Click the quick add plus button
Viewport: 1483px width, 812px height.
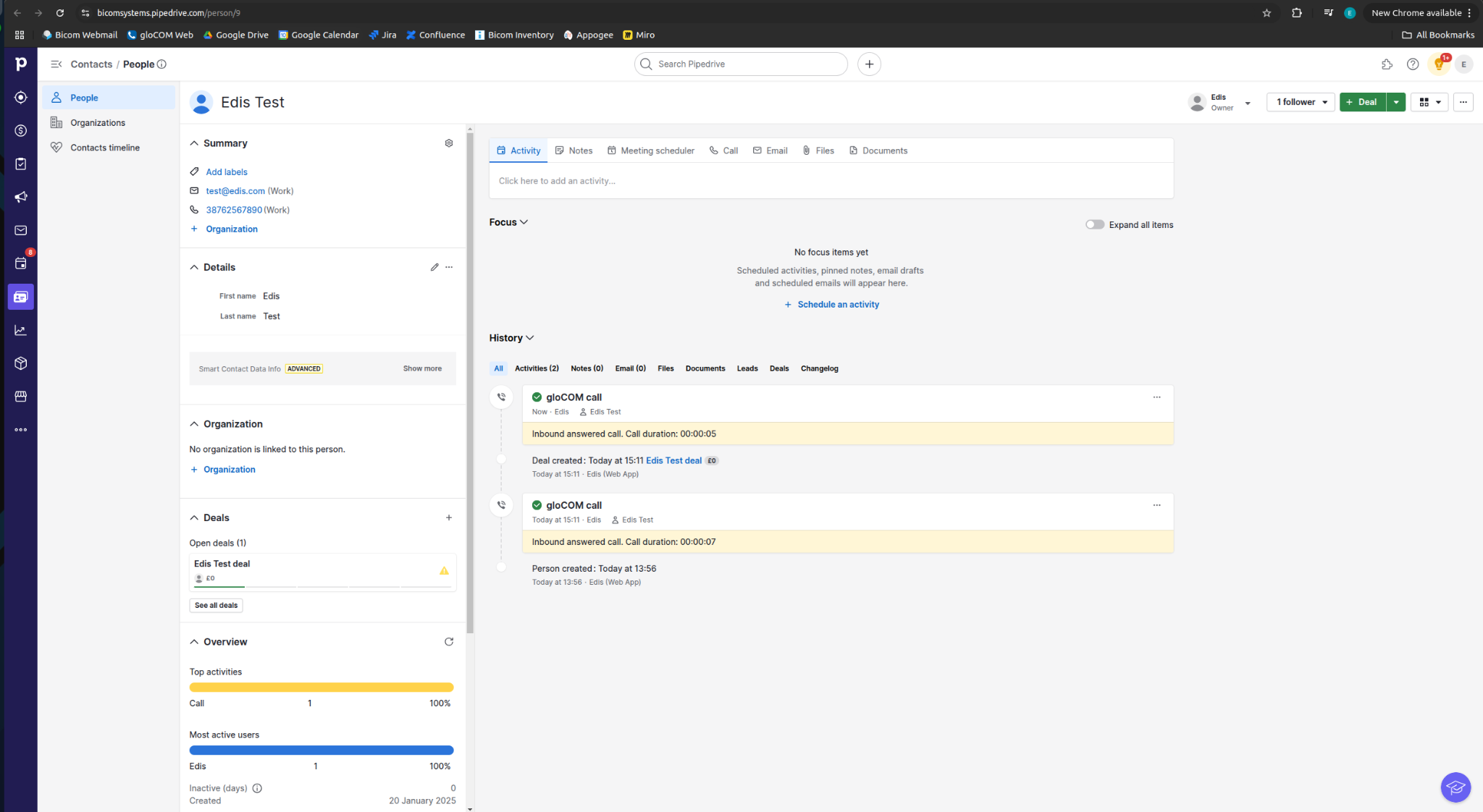pos(869,64)
